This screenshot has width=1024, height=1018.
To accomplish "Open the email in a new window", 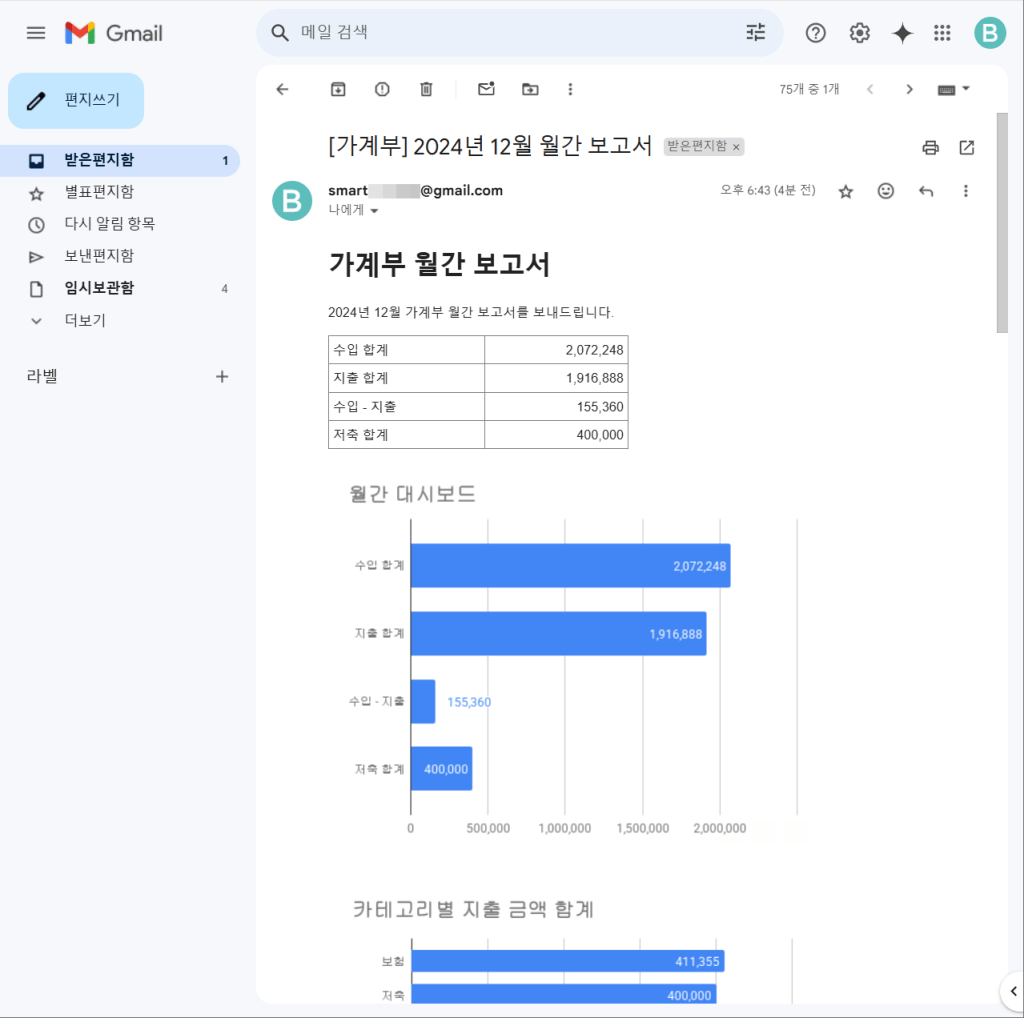I will (966, 148).
